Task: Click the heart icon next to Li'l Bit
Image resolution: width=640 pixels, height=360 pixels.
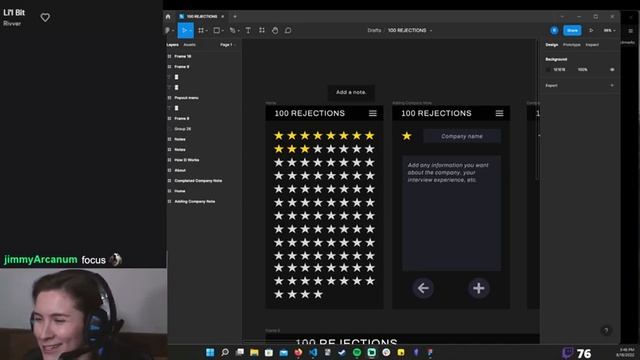Action: [45, 18]
